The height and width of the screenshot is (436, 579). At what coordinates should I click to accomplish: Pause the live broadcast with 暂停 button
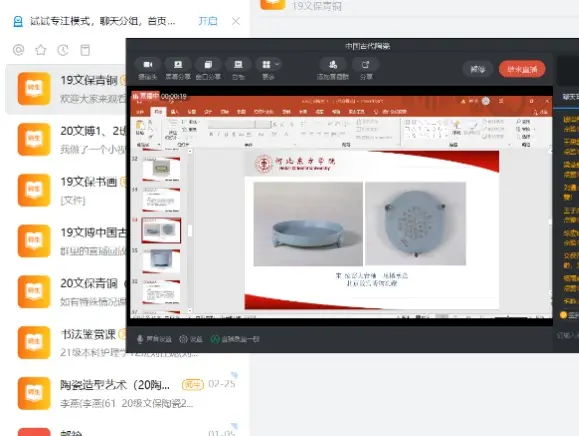pyautogui.click(x=477, y=69)
